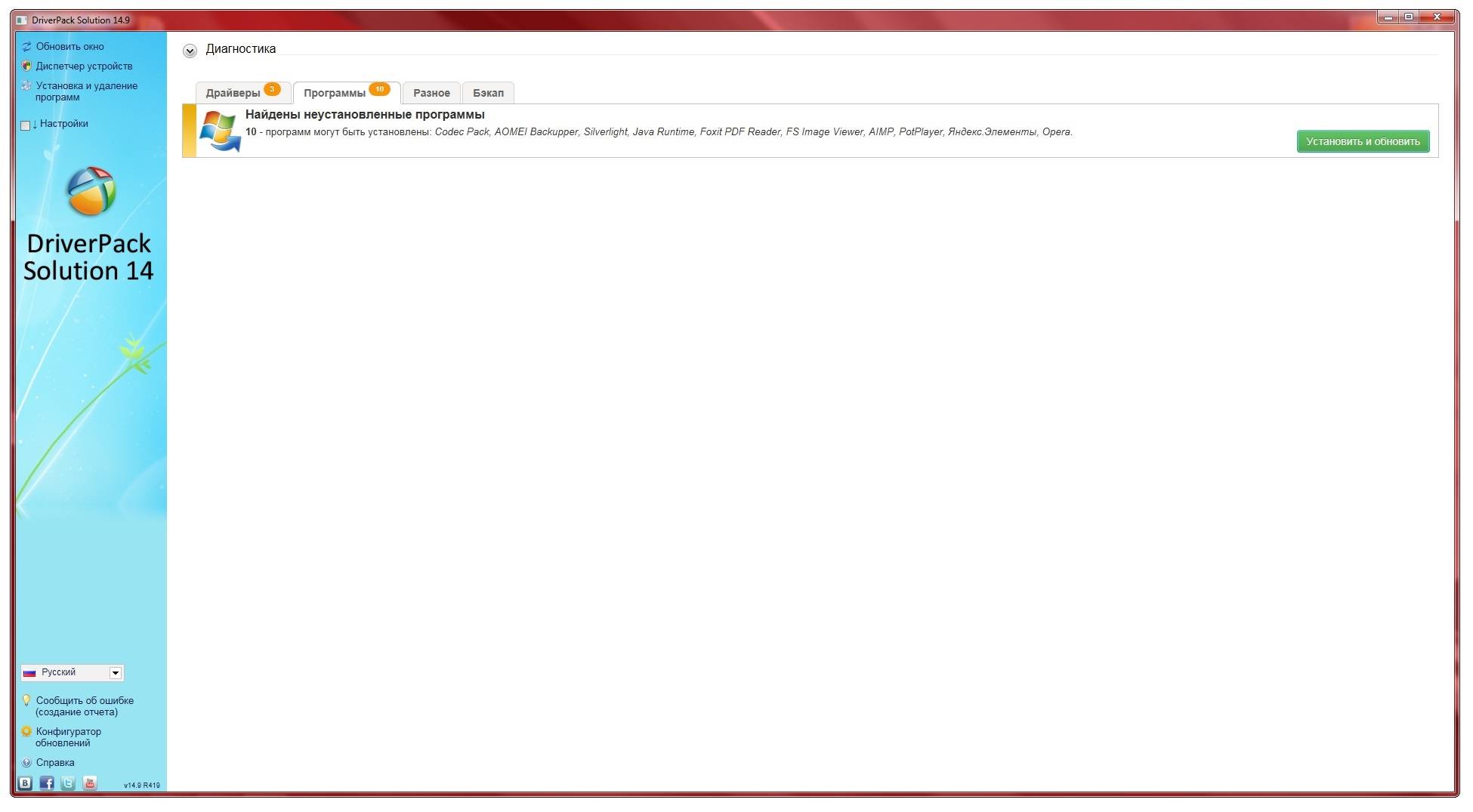1473x812 pixels.
Task: Open the Разное tab
Action: click(x=431, y=93)
